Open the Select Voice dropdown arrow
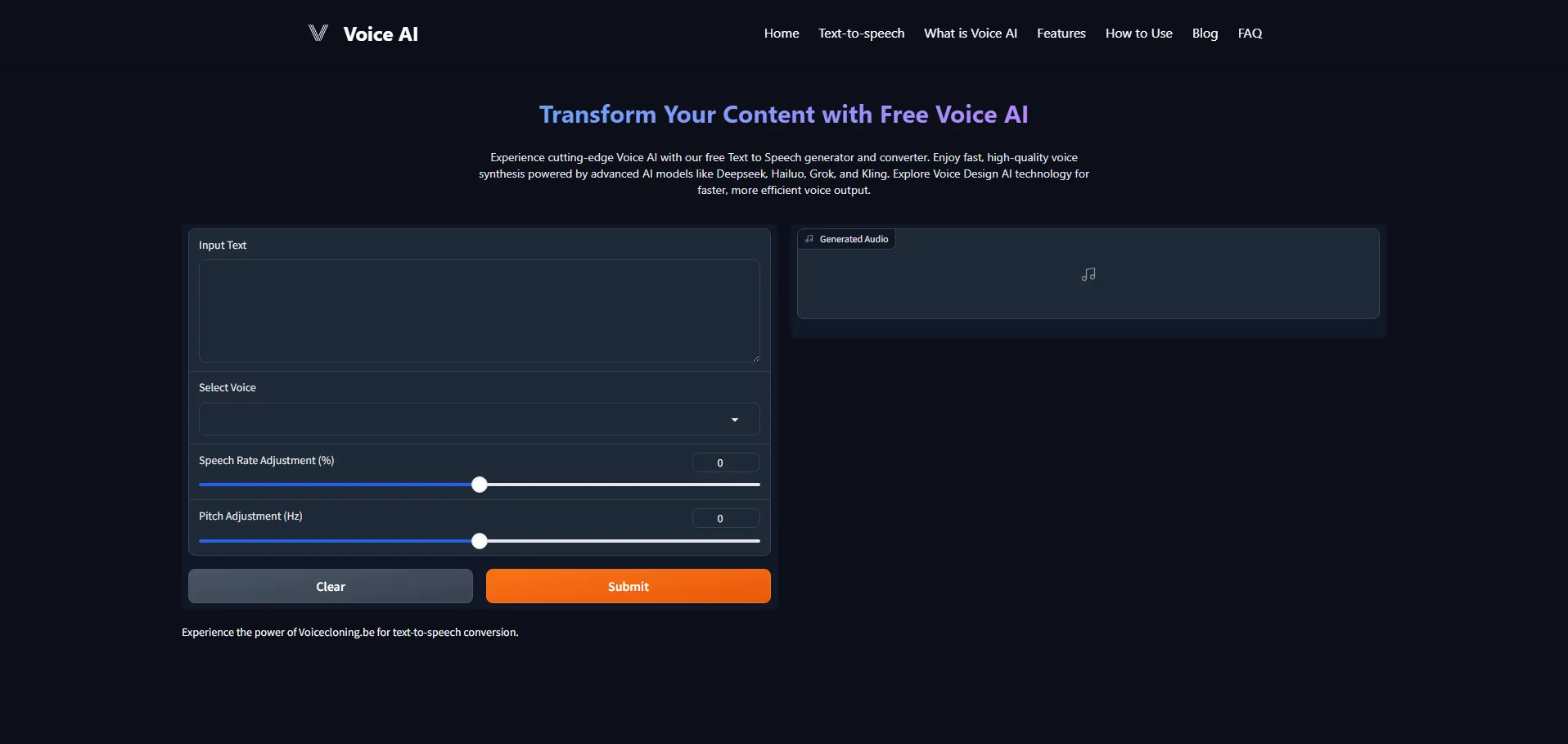The image size is (1568, 744). [x=734, y=420]
